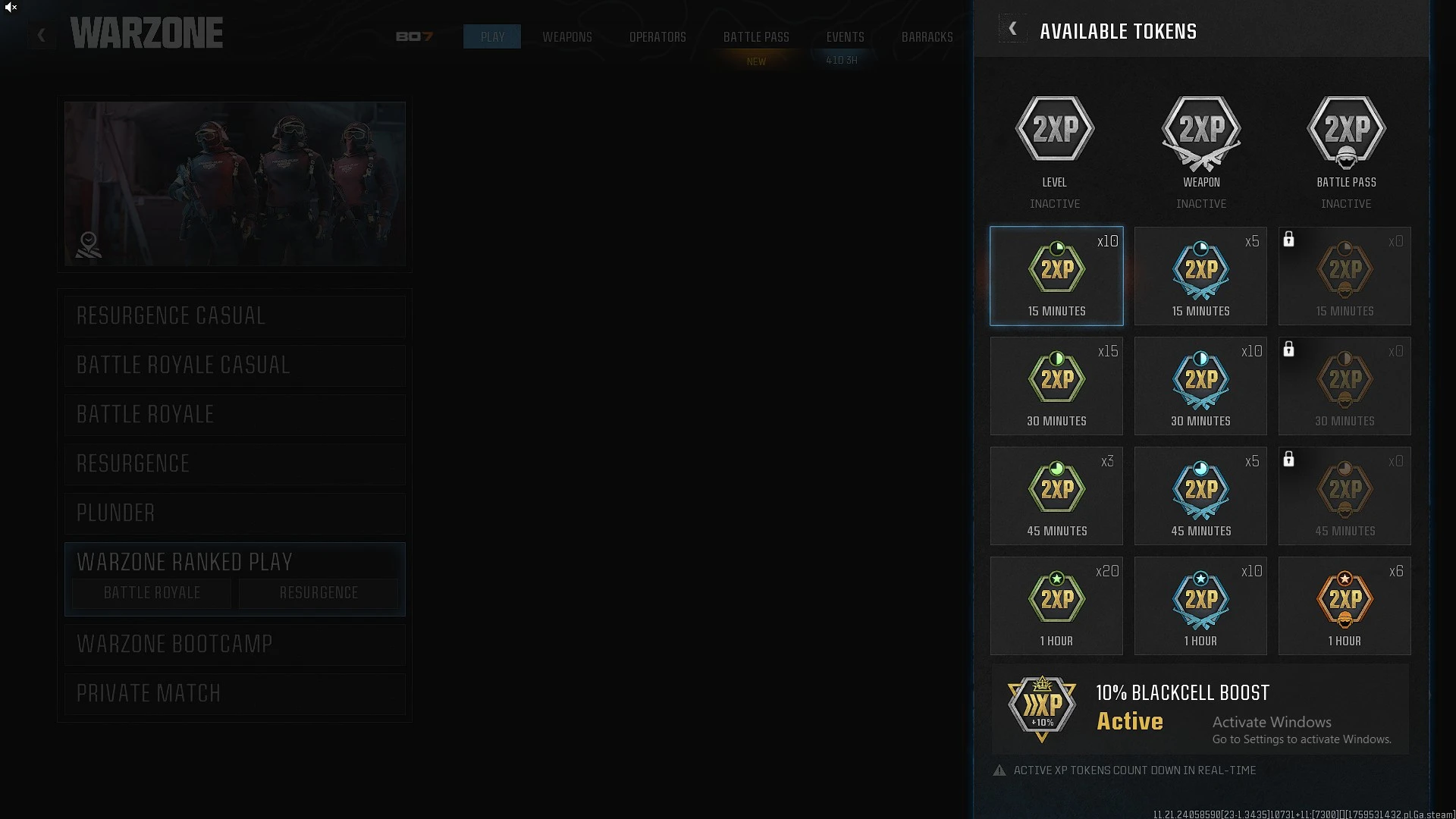
Task: Open the Weapons tab
Action: [567, 36]
